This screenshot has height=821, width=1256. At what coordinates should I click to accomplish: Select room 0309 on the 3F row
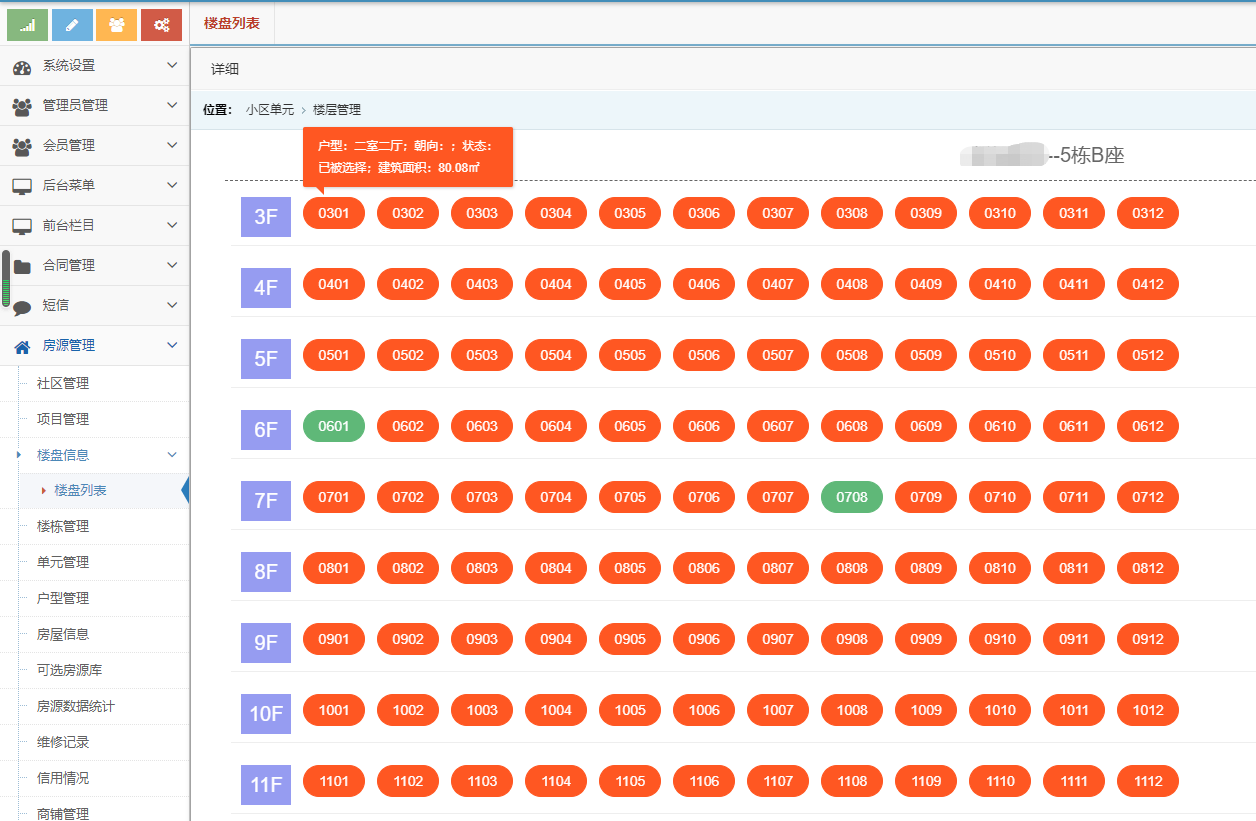click(x=926, y=213)
